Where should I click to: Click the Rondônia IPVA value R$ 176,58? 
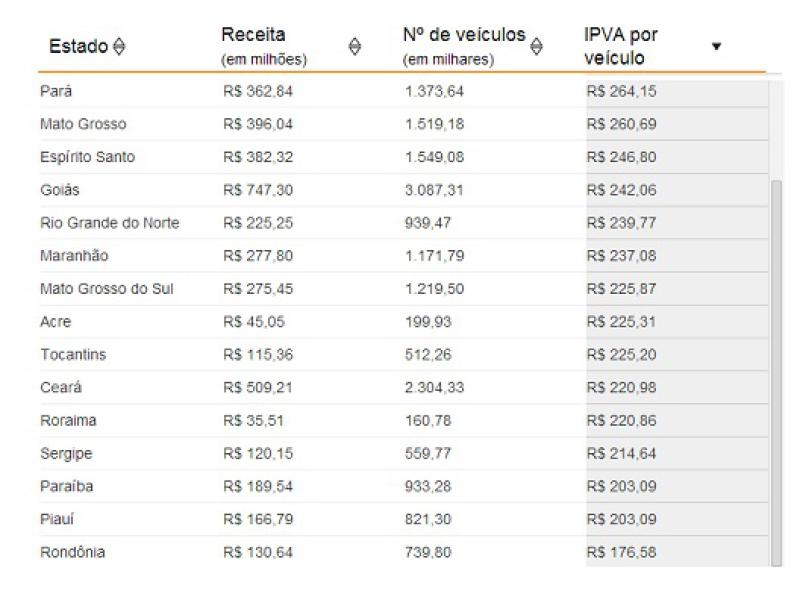[620, 552]
